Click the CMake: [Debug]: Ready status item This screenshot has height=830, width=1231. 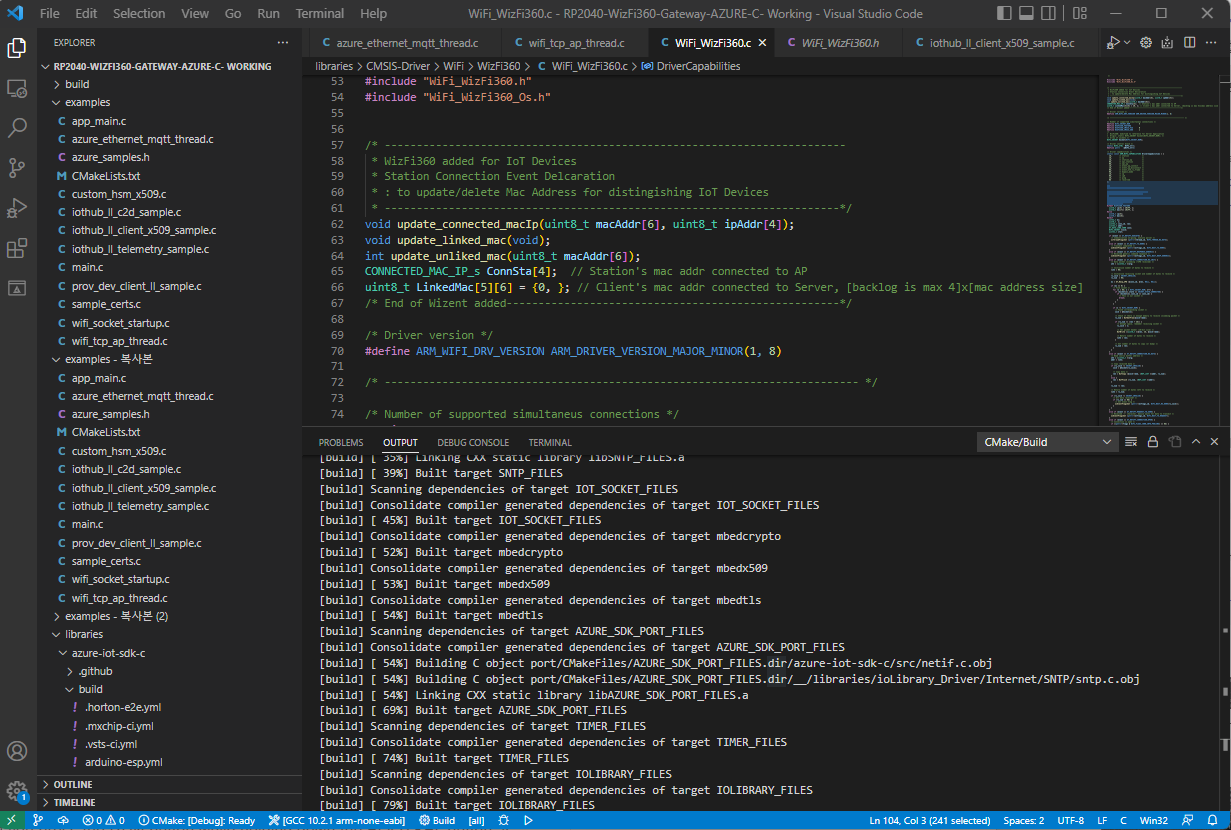point(197,820)
